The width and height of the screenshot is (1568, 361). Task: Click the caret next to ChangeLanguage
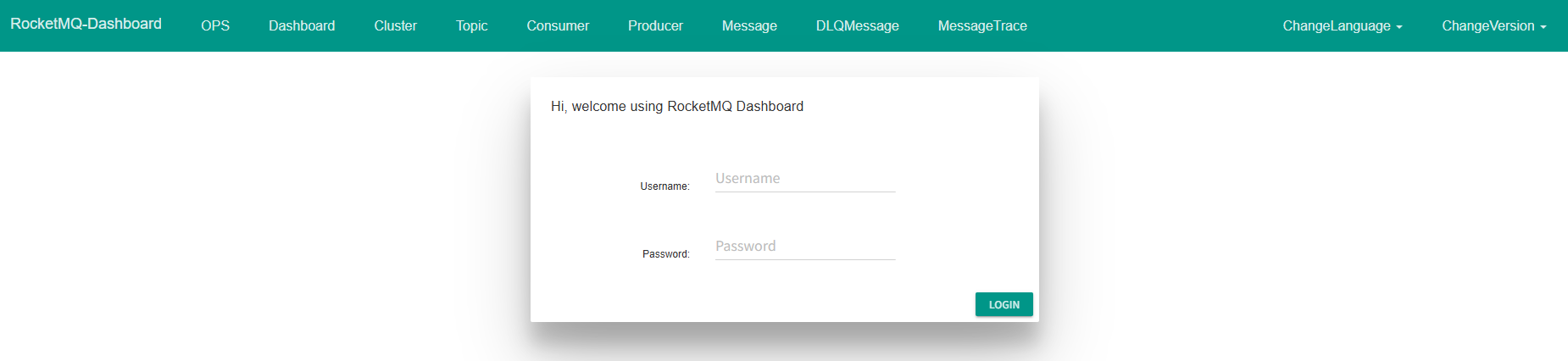pyautogui.click(x=1399, y=27)
